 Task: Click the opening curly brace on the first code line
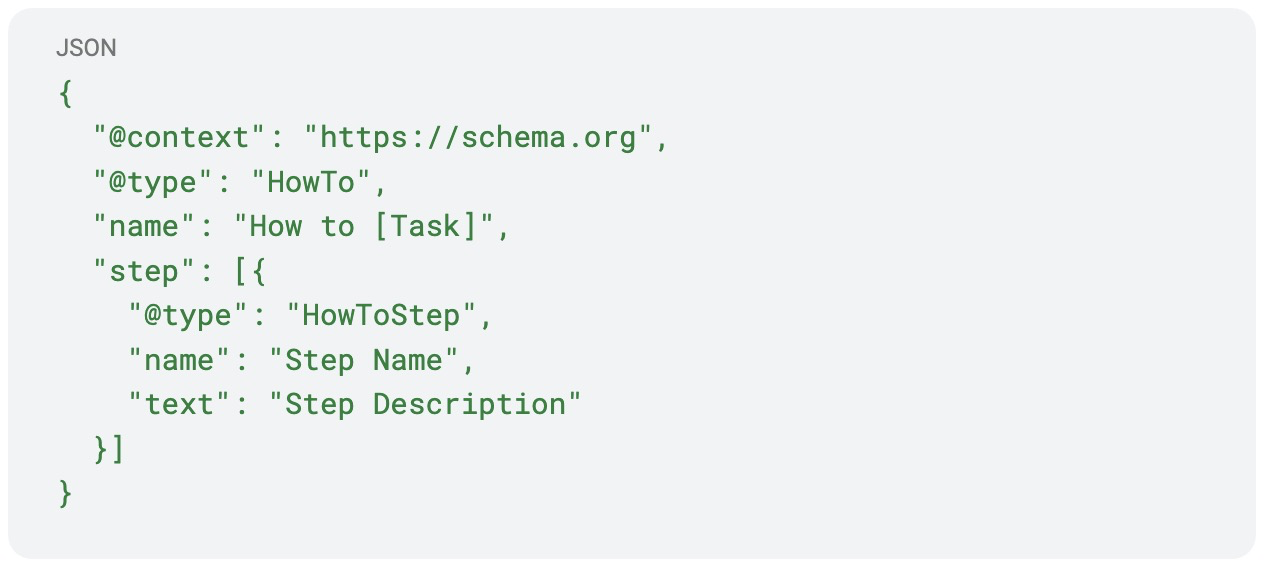66,93
